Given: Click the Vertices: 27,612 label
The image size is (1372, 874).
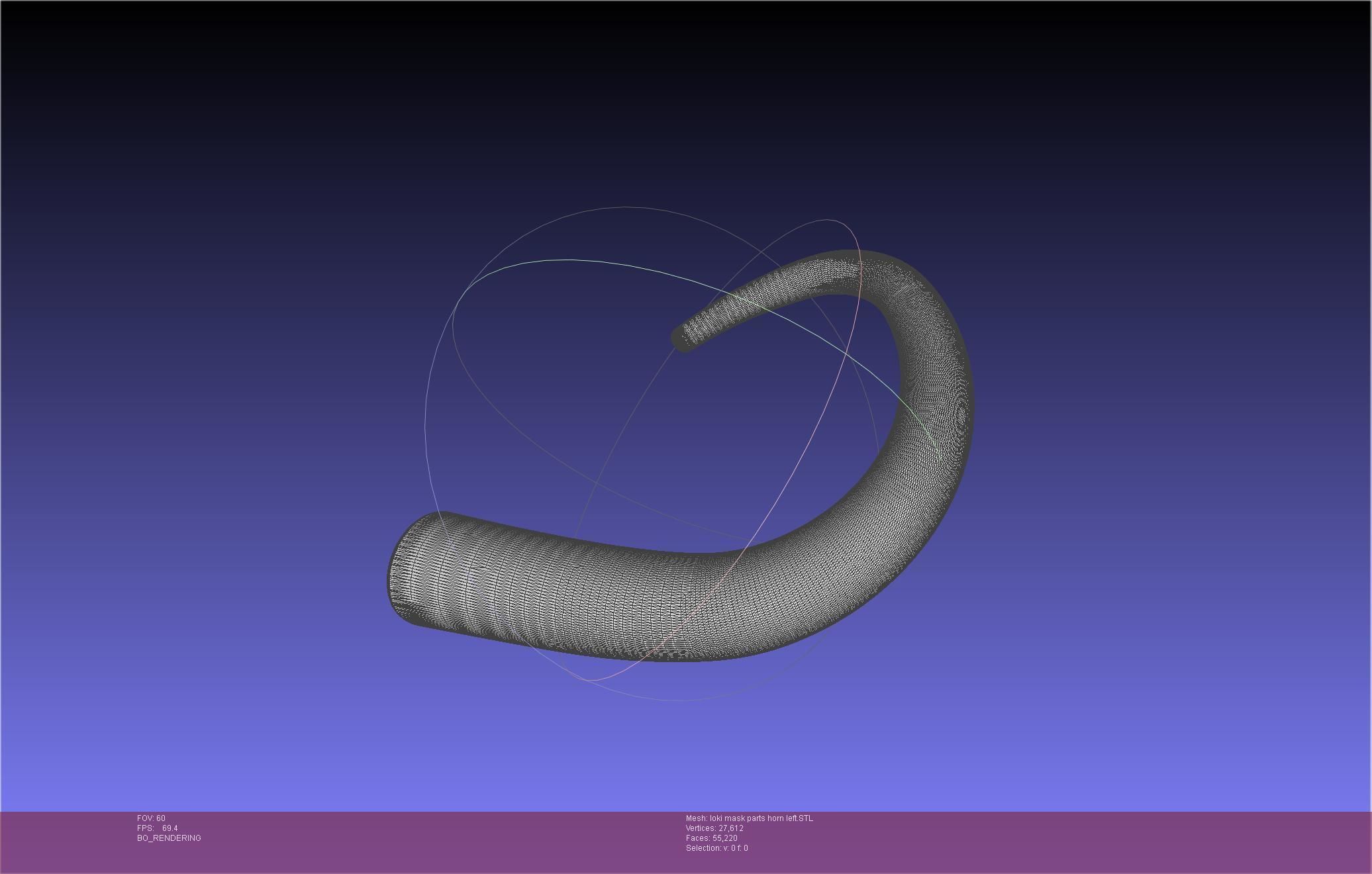Looking at the screenshot, I should pyautogui.click(x=714, y=828).
